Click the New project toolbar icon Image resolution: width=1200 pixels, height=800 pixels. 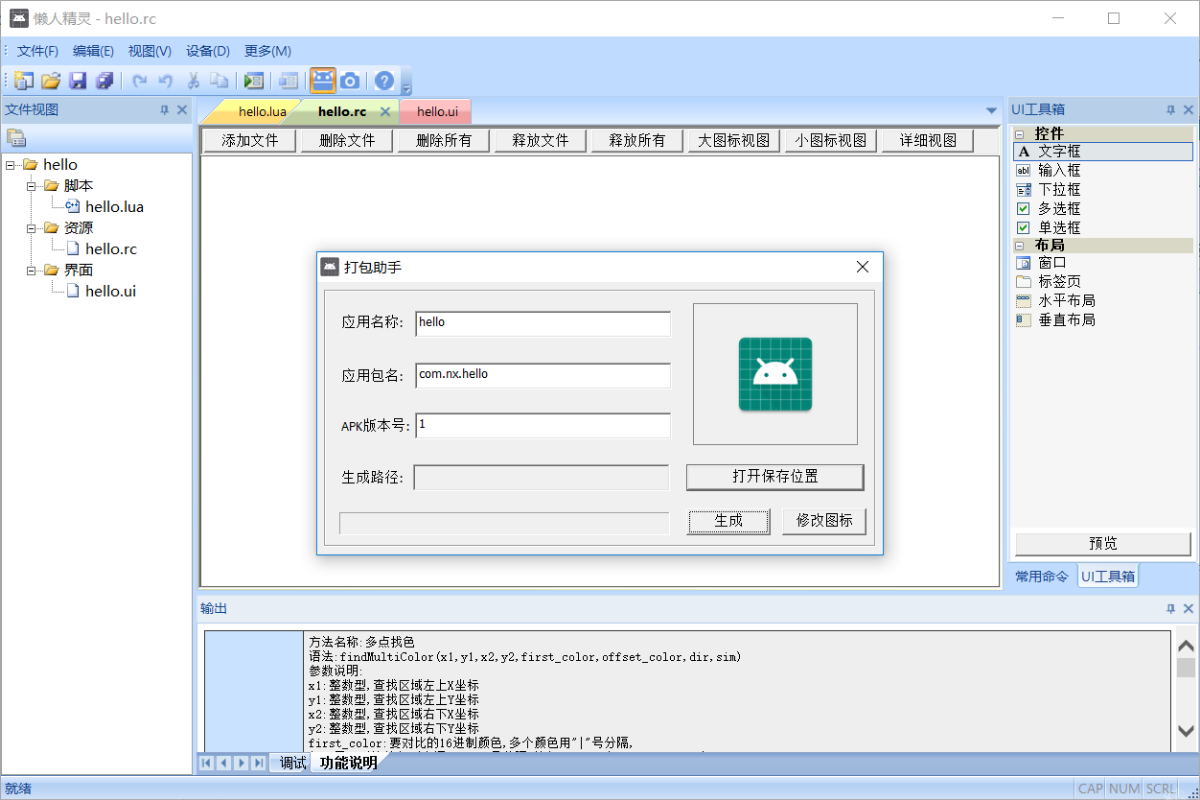pyautogui.click(x=24, y=81)
